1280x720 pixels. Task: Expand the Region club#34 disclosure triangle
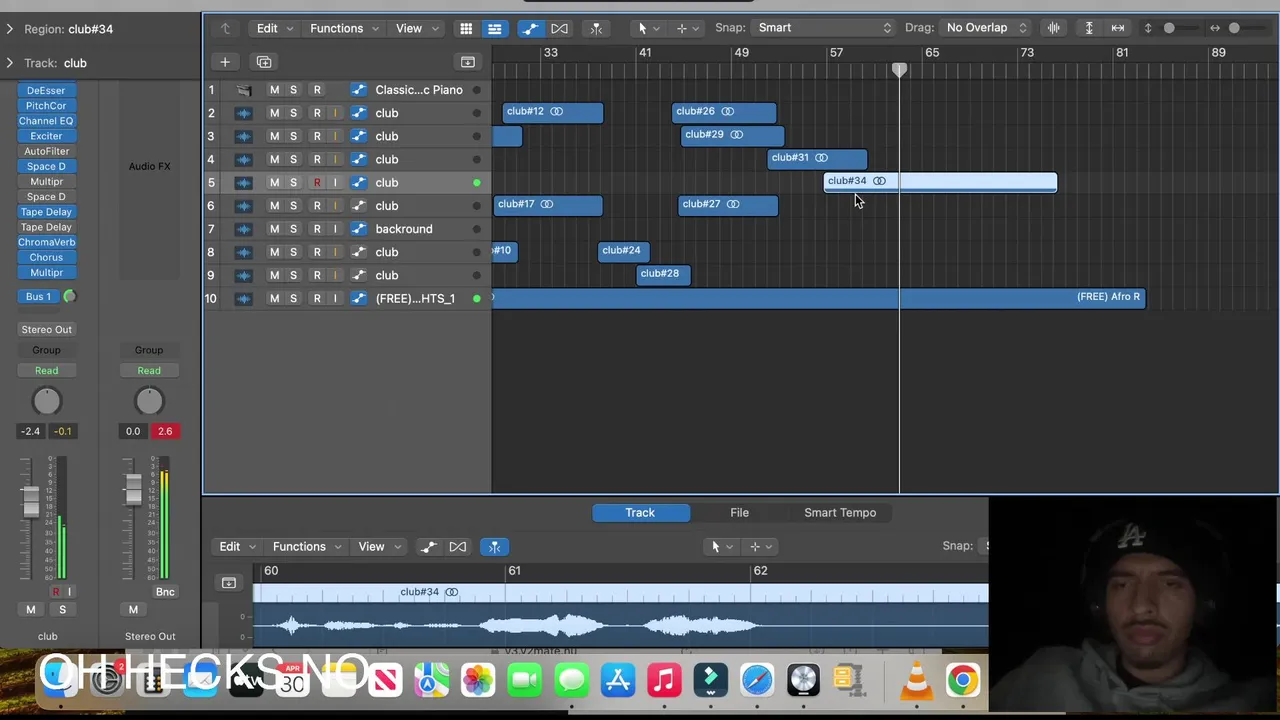10,29
